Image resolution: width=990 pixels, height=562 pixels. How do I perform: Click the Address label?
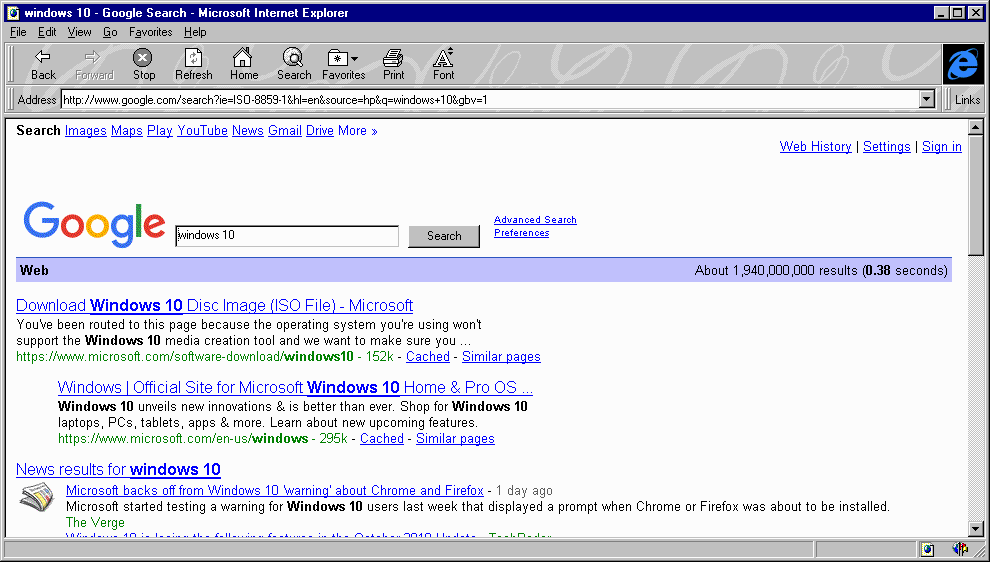[x=37, y=100]
